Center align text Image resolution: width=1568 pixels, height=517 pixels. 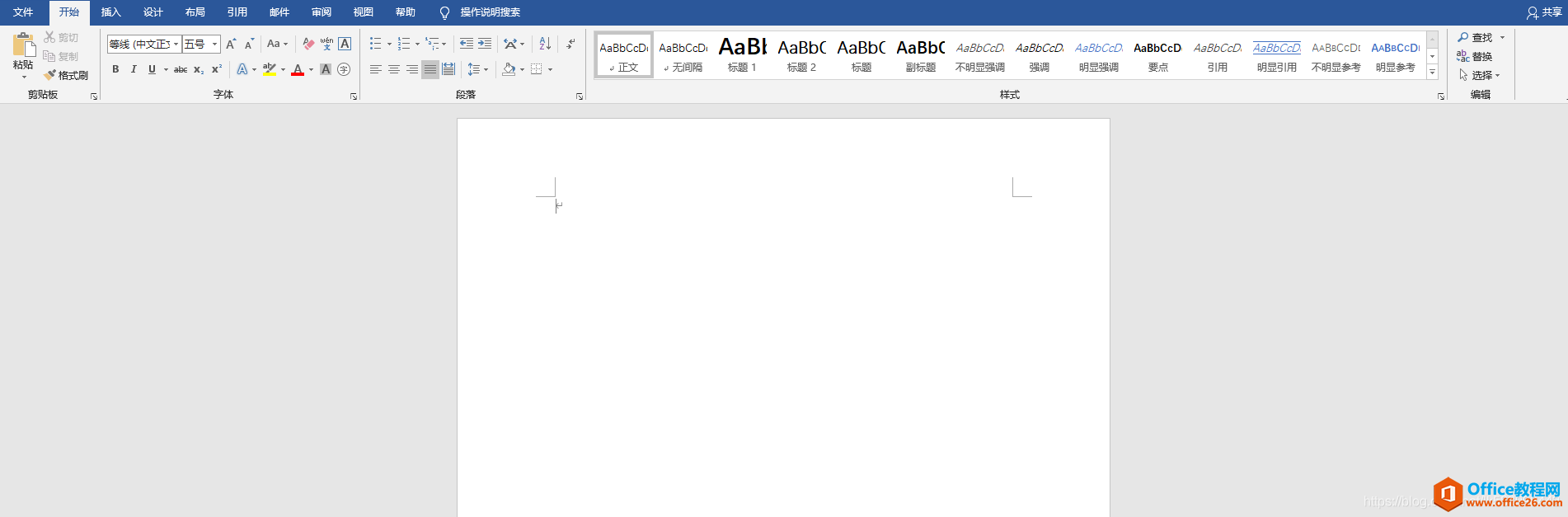[x=394, y=69]
